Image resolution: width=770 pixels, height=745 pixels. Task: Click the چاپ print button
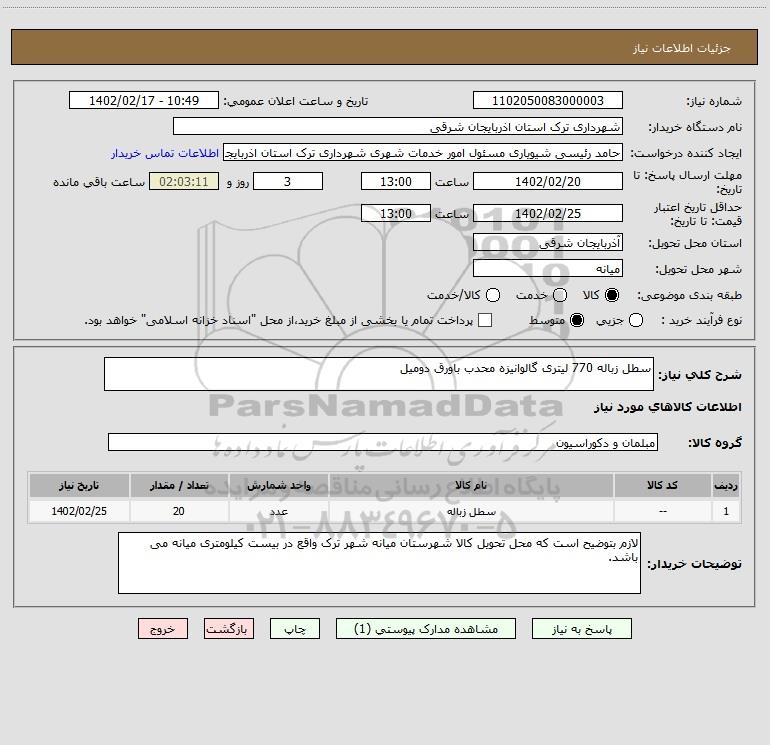(295, 629)
